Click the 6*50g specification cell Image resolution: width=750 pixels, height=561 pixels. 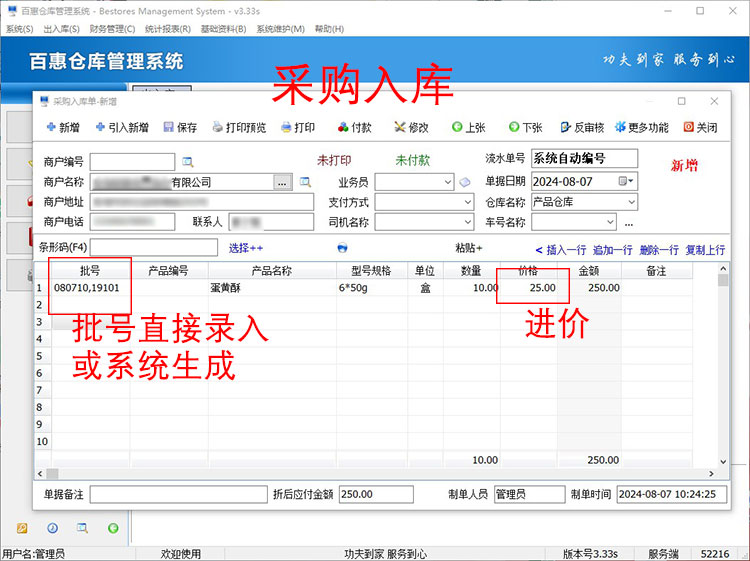(x=372, y=288)
